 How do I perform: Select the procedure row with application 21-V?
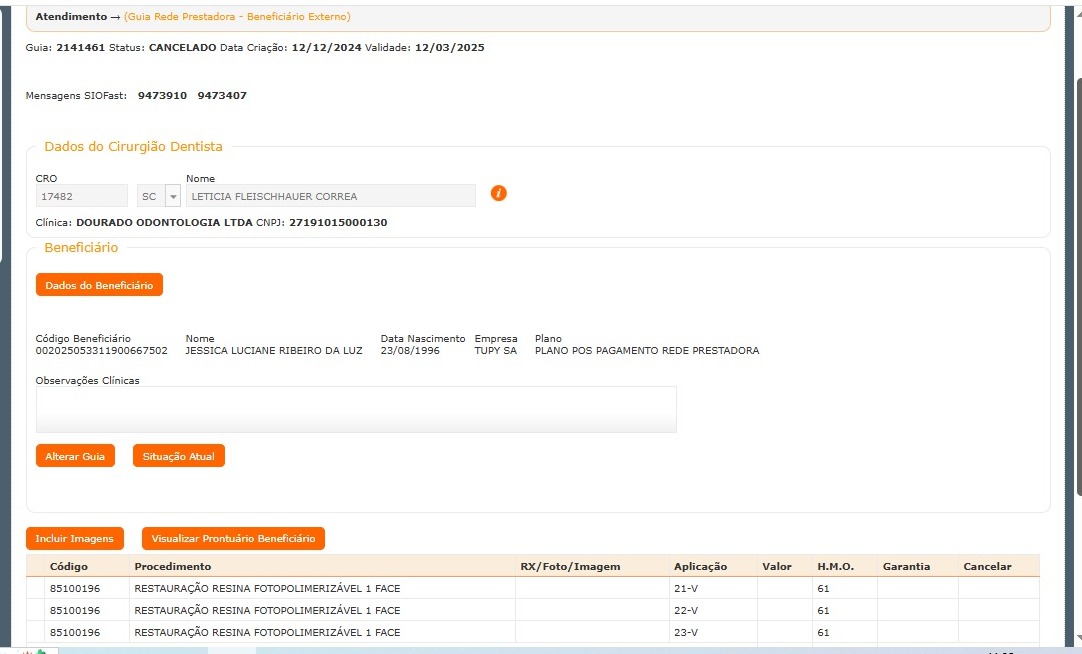click(267, 589)
